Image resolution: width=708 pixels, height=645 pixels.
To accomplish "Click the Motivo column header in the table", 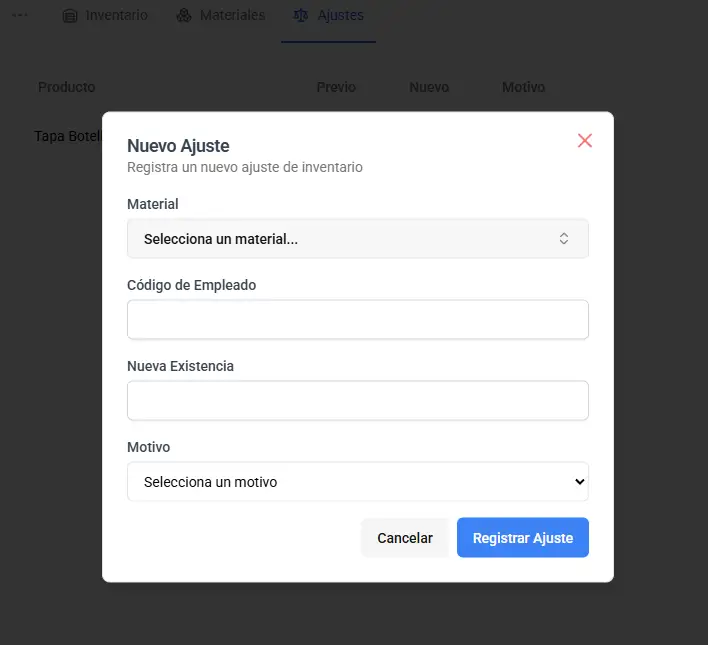I will coord(523,87).
